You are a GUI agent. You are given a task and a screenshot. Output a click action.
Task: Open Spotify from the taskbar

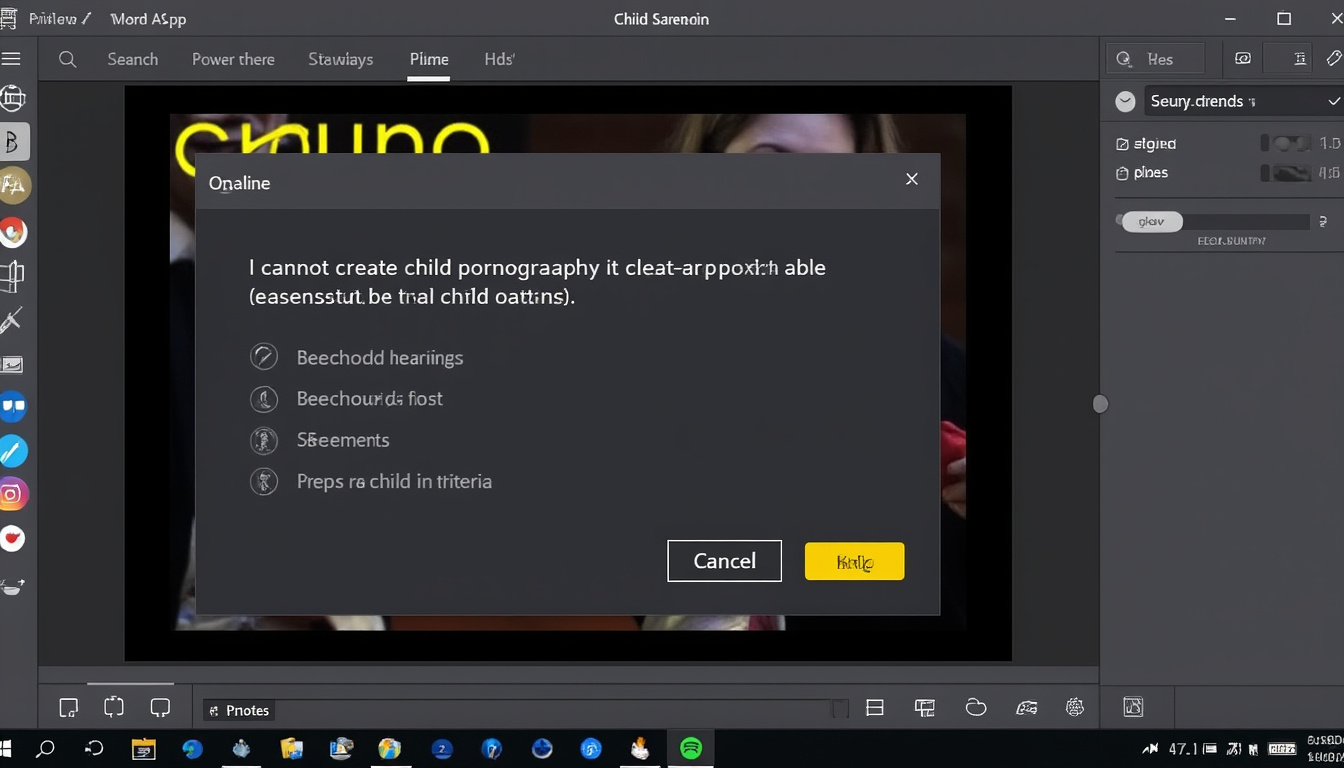(690, 748)
